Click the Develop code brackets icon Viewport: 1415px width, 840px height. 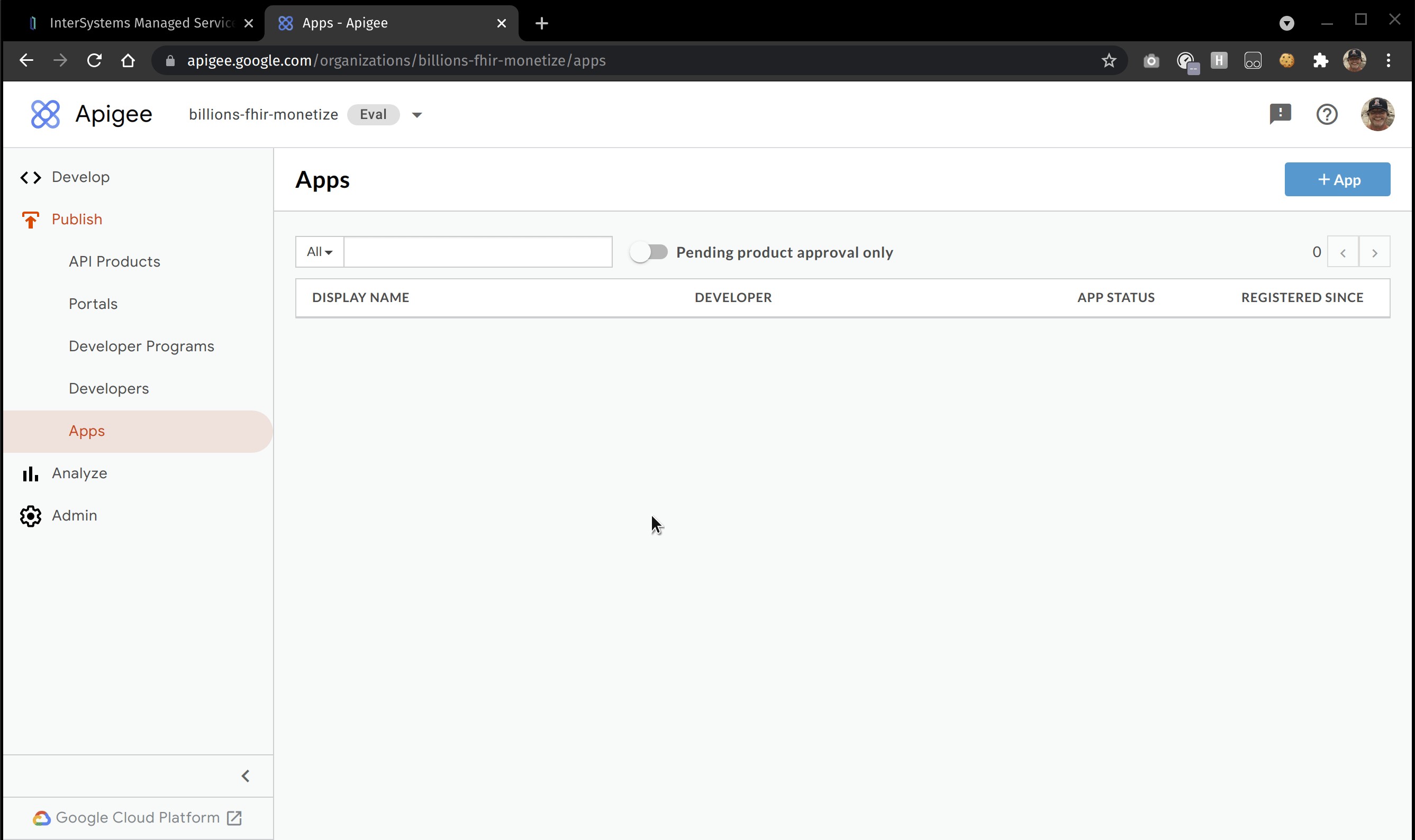(x=31, y=178)
